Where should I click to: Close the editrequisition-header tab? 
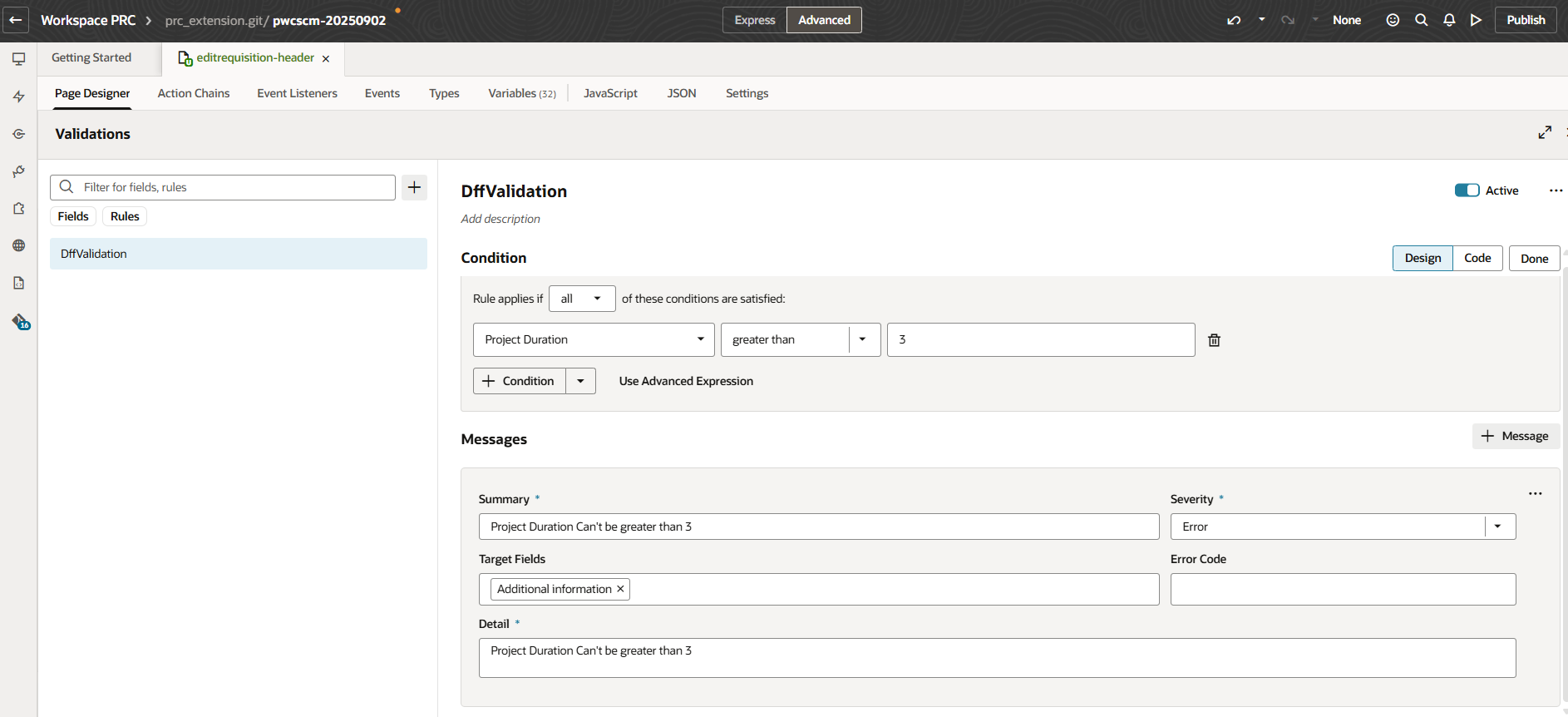pyautogui.click(x=326, y=58)
